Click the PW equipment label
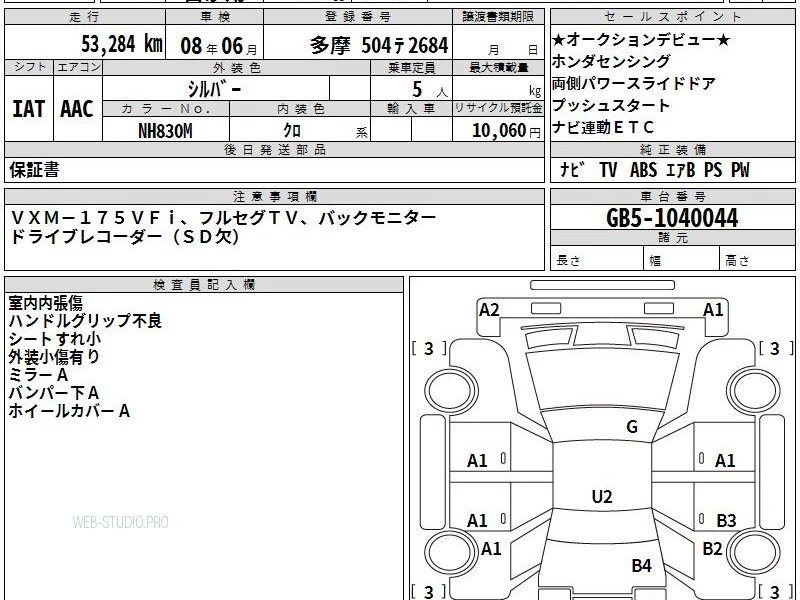This screenshot has height=600, width=800. tap(740, 170)
